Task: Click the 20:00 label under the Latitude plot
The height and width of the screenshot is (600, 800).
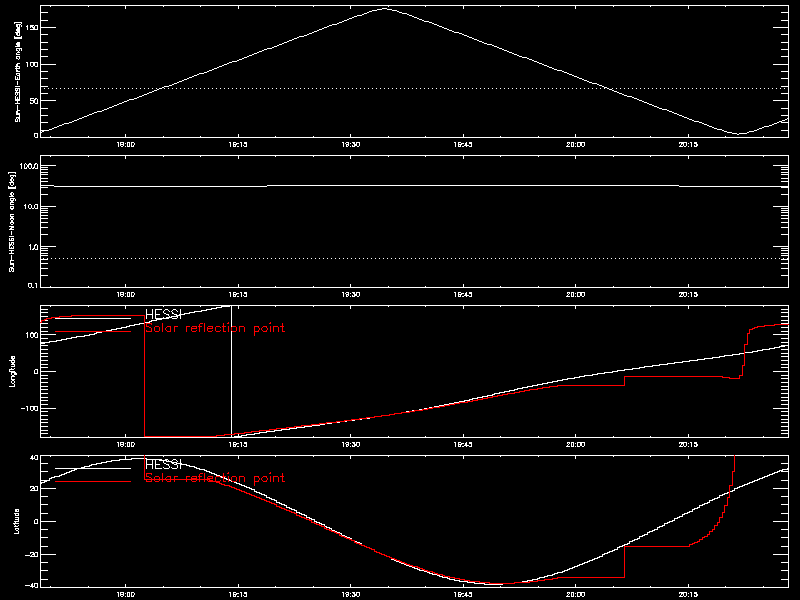Action: click(x=575, y=595)
